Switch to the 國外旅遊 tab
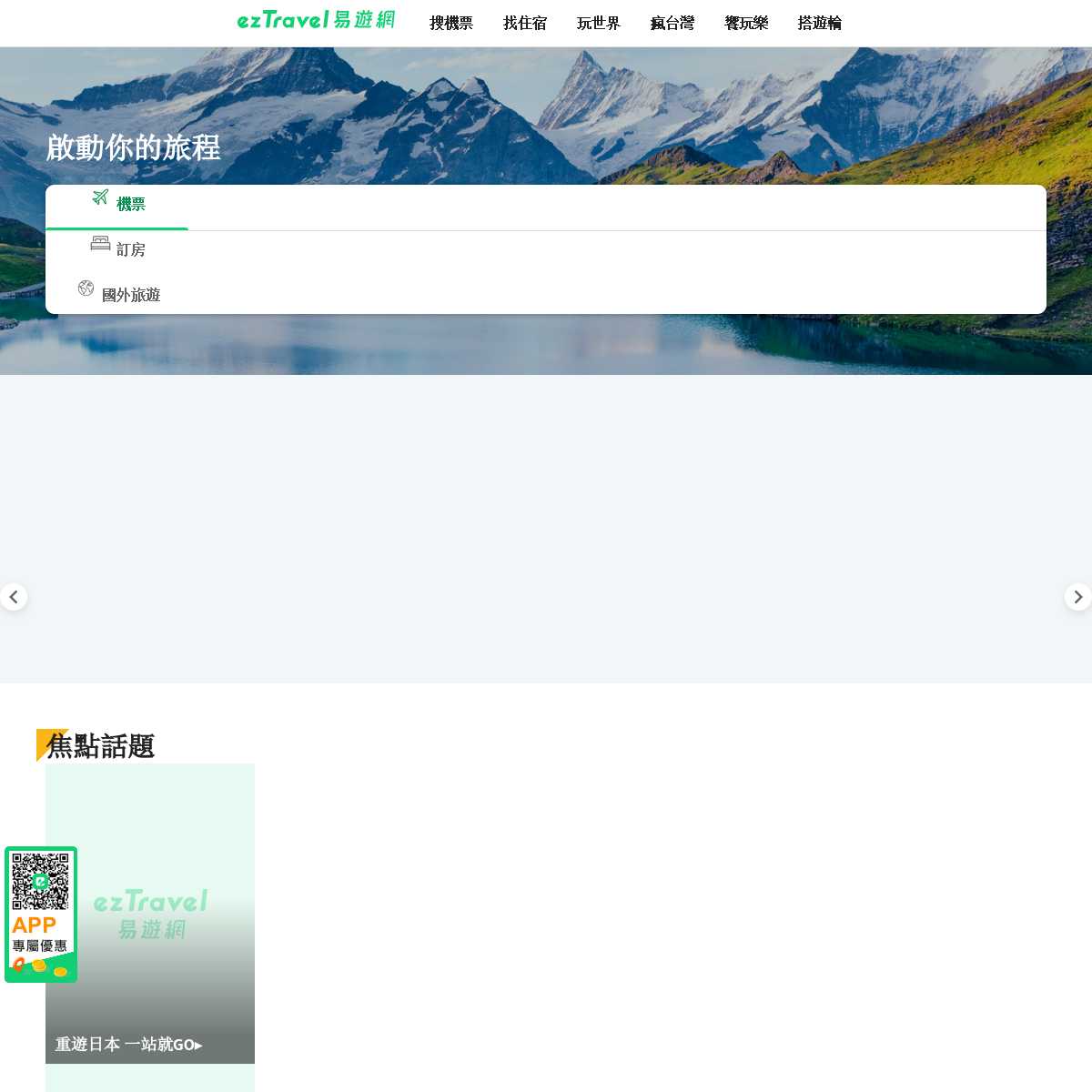This screenshot has height=1092, width=1092. (117, 293)
